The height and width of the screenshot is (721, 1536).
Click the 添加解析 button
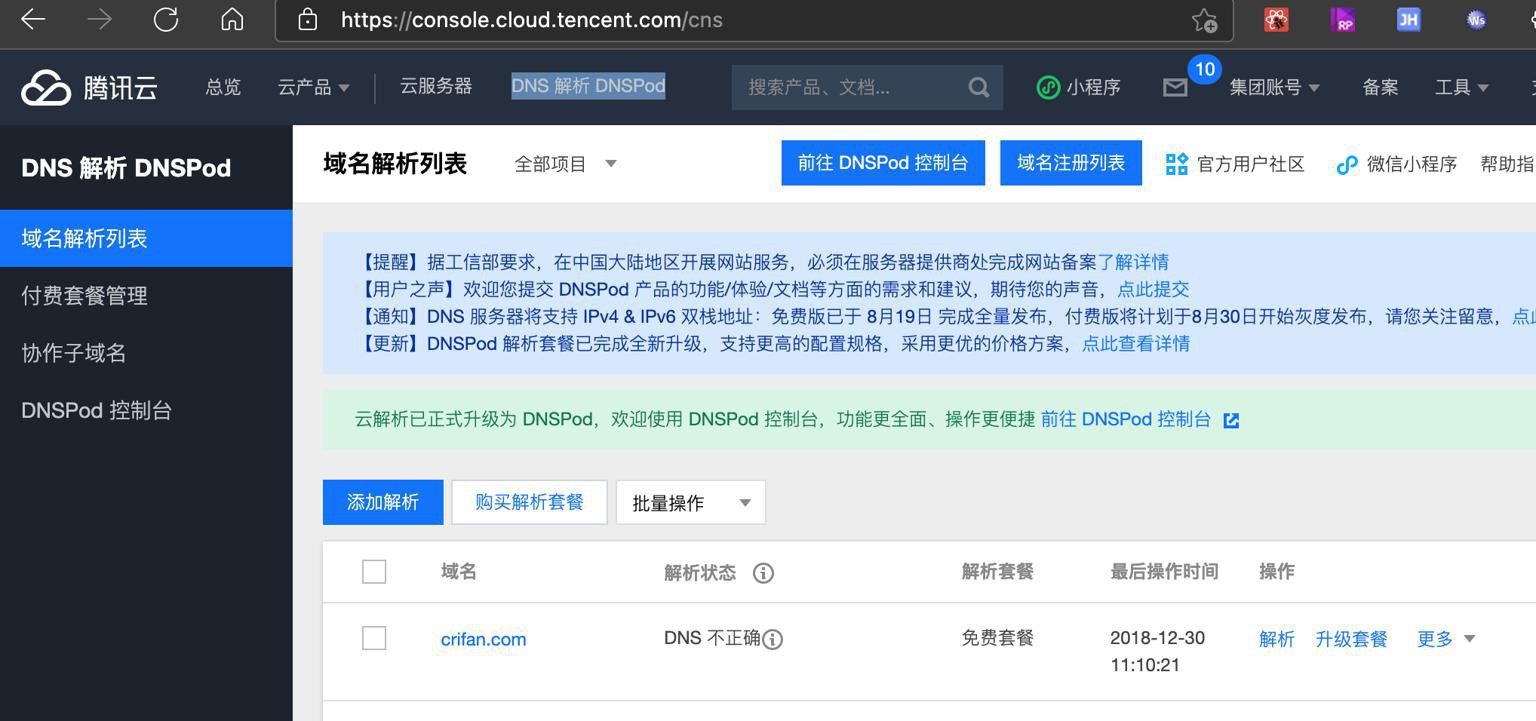383,502
